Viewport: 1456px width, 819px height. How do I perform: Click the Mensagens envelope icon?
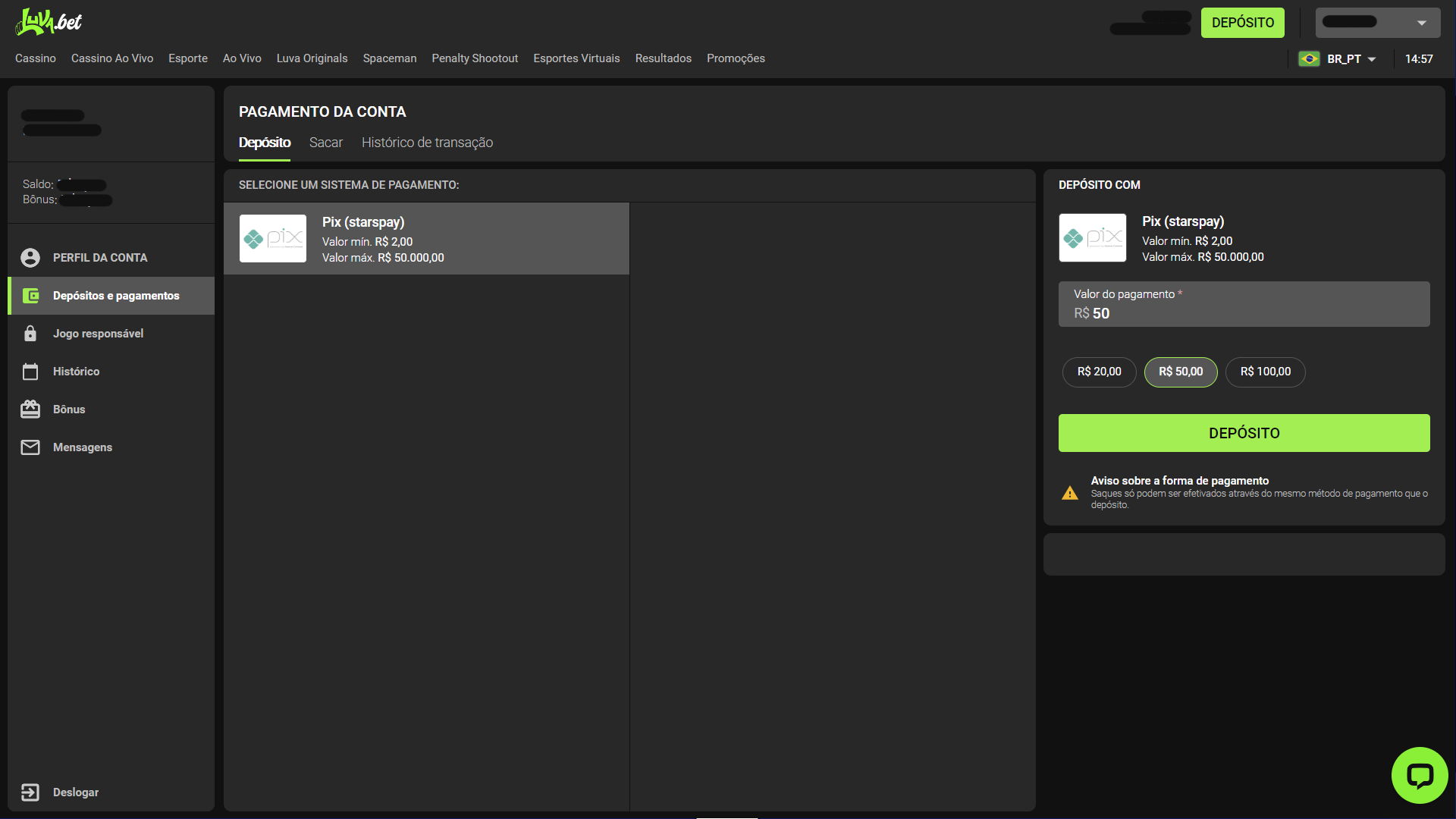[x=30, y=447]
